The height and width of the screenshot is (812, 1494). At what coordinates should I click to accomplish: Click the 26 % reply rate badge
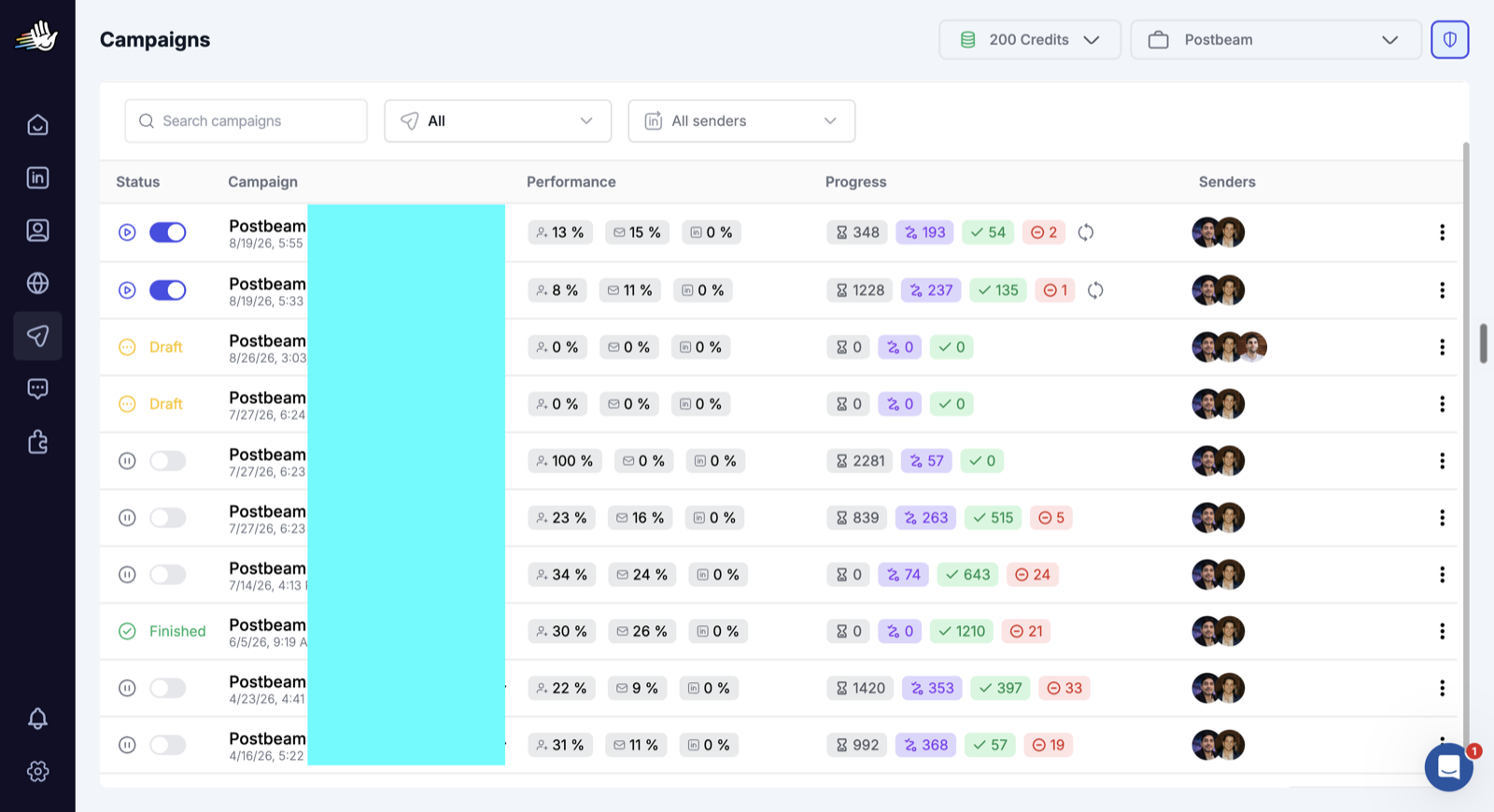pyautogui.click(x=641, y=632)
